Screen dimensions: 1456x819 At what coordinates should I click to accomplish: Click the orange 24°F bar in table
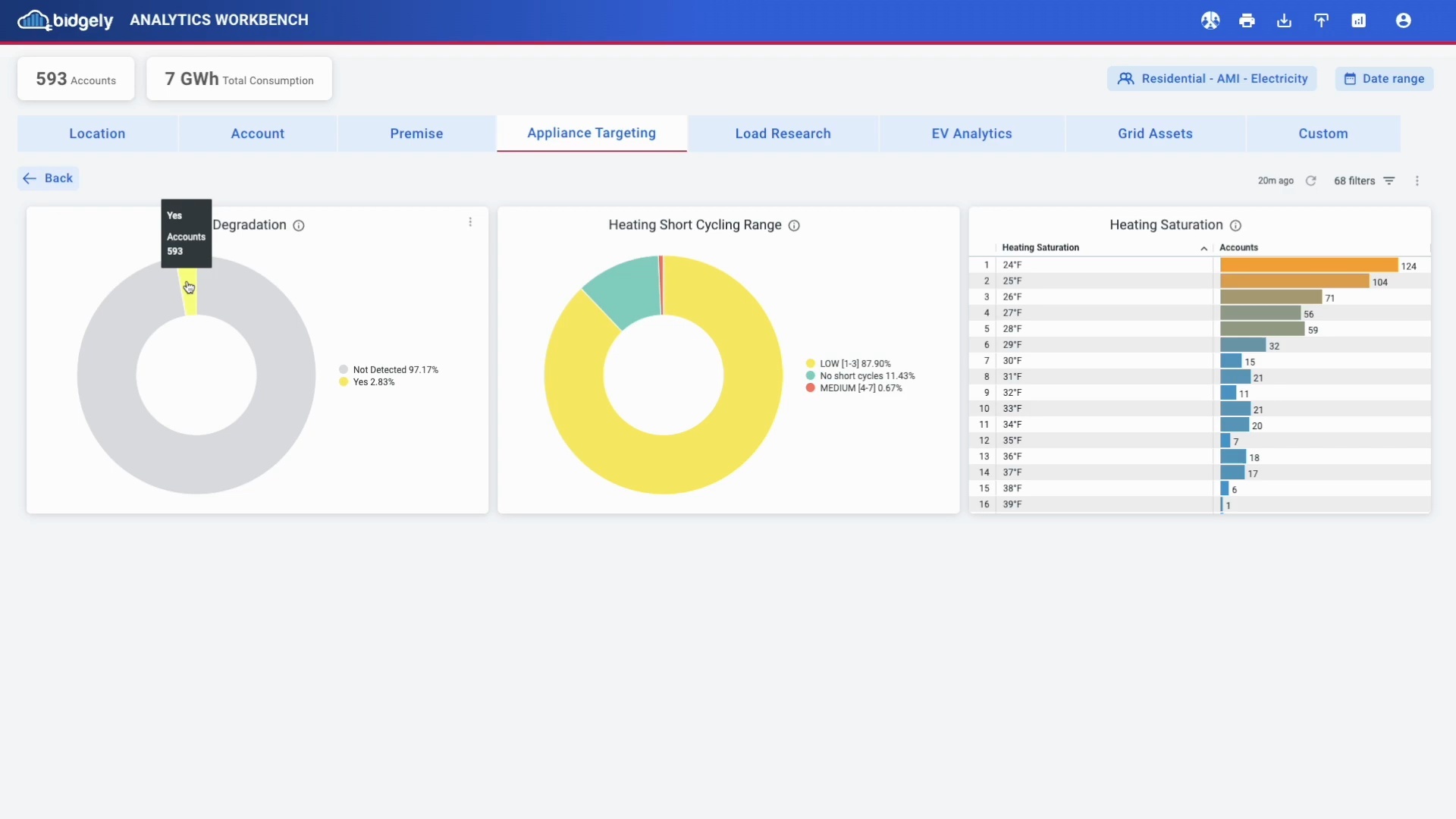click(1308, 265)
